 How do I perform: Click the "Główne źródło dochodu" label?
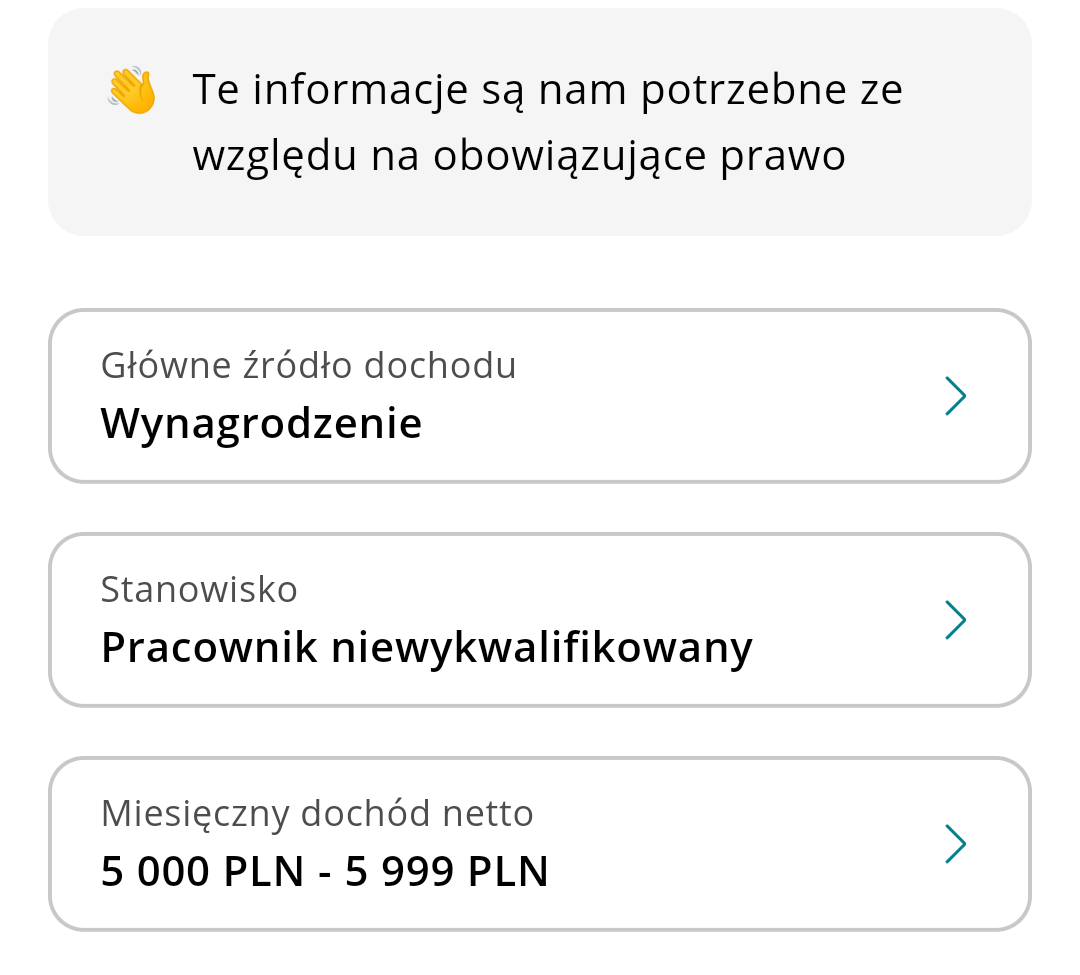click(x=308, y=366)
